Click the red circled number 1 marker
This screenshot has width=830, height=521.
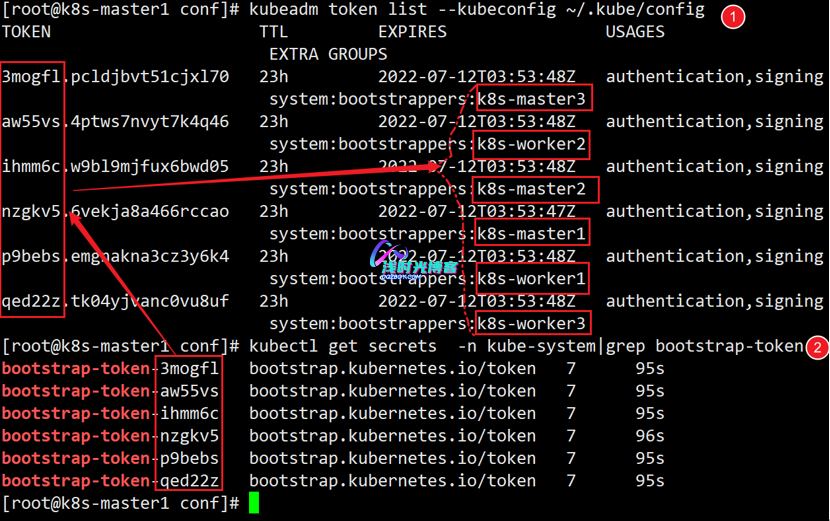point(733,17)
